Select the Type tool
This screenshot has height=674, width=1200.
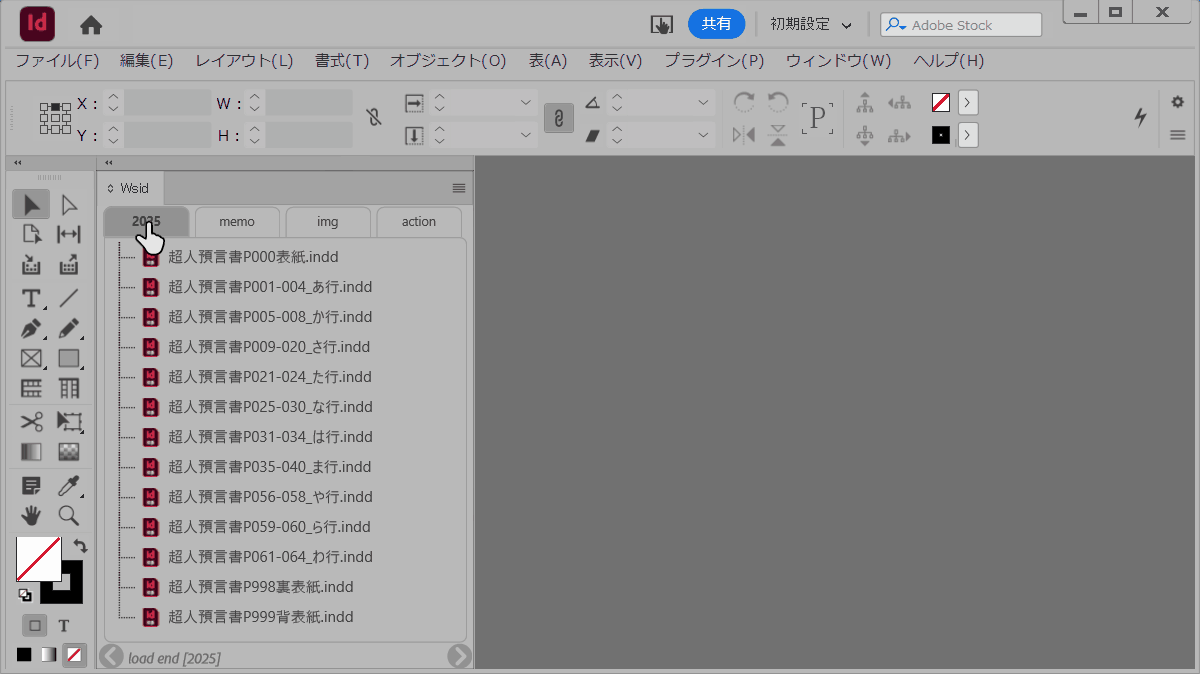(x=31, y=298)
